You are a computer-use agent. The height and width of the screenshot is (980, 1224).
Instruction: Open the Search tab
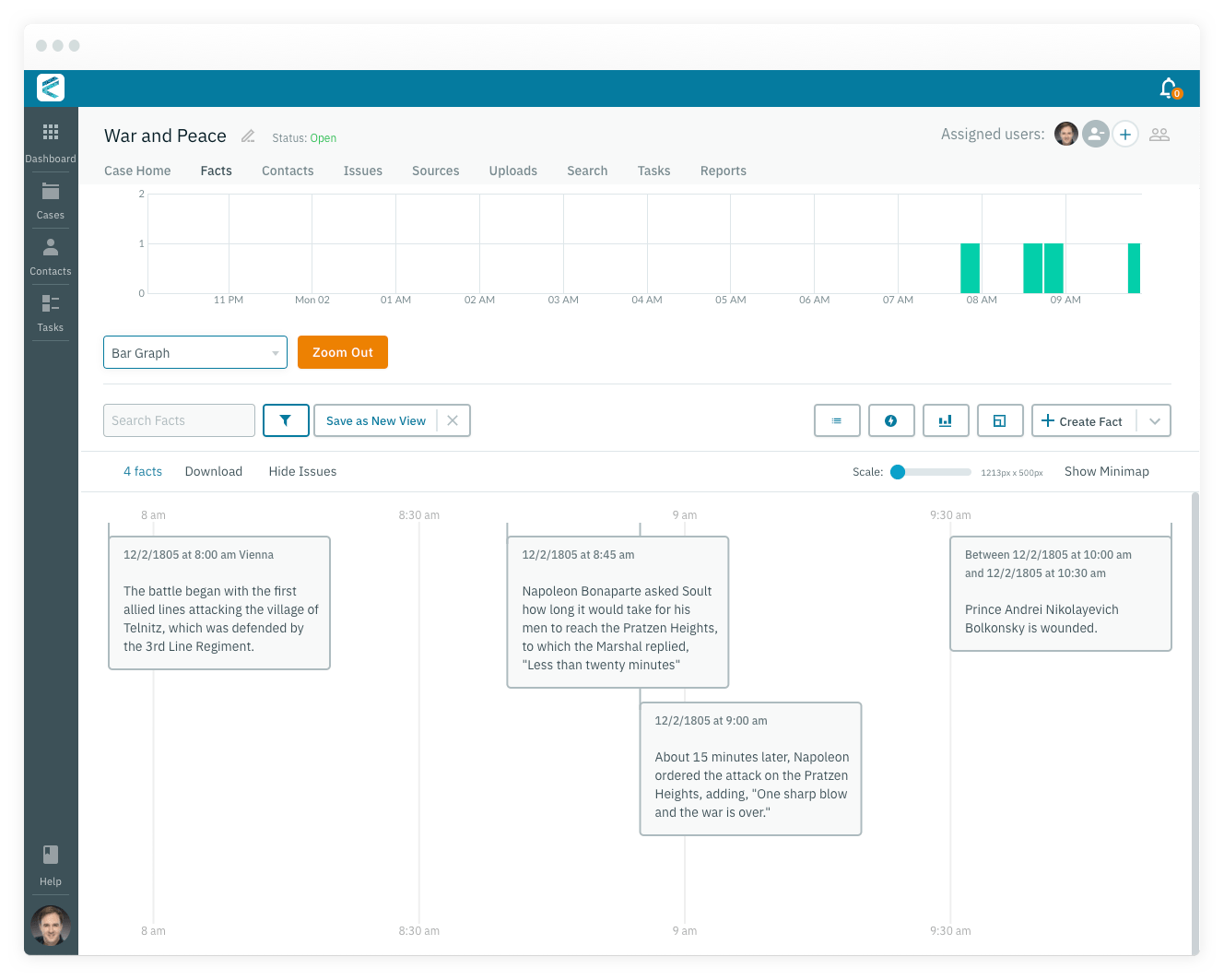pyautogui.click(x=587, y=171)
